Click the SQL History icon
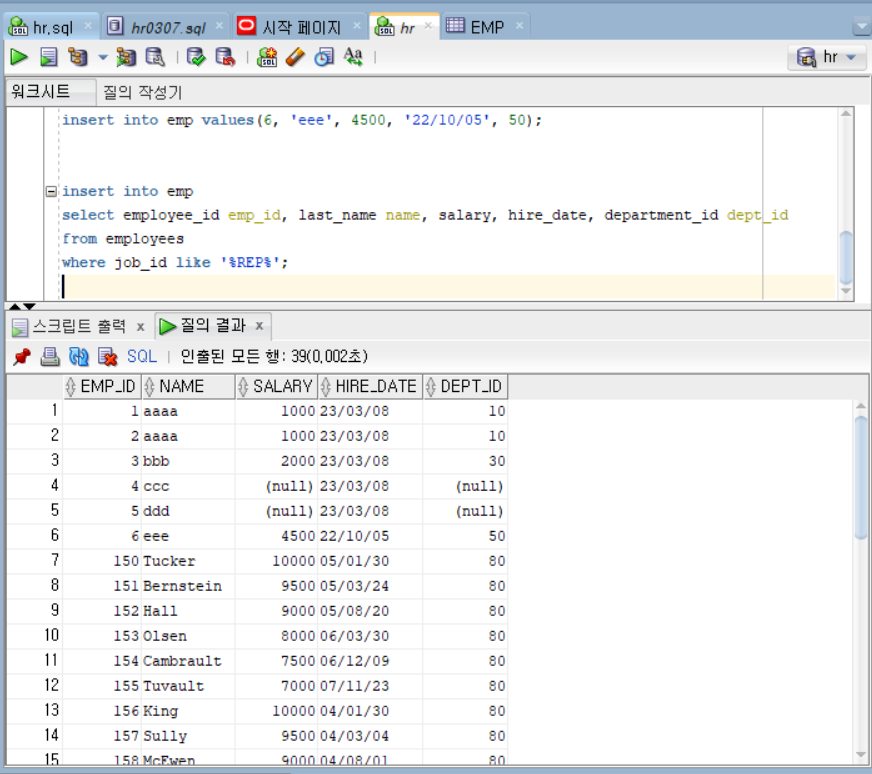This screenshot has height=774, width=872. (x=324, y=57)
